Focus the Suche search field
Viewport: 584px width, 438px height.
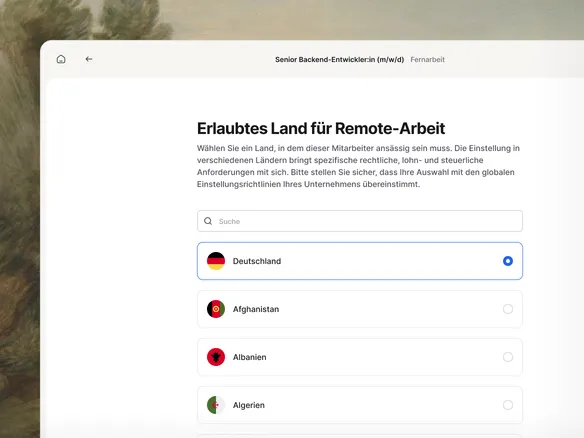pyautogui.click(x=360, y=221)
